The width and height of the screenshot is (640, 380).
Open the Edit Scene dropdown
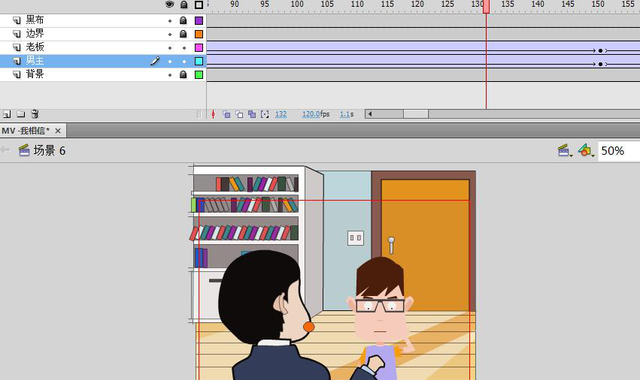pos(565,151)
